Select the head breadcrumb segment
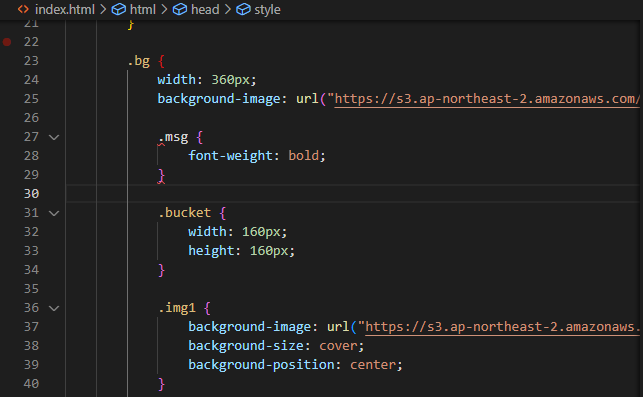The height and width of the screenshot is (397, 643). 205,9
